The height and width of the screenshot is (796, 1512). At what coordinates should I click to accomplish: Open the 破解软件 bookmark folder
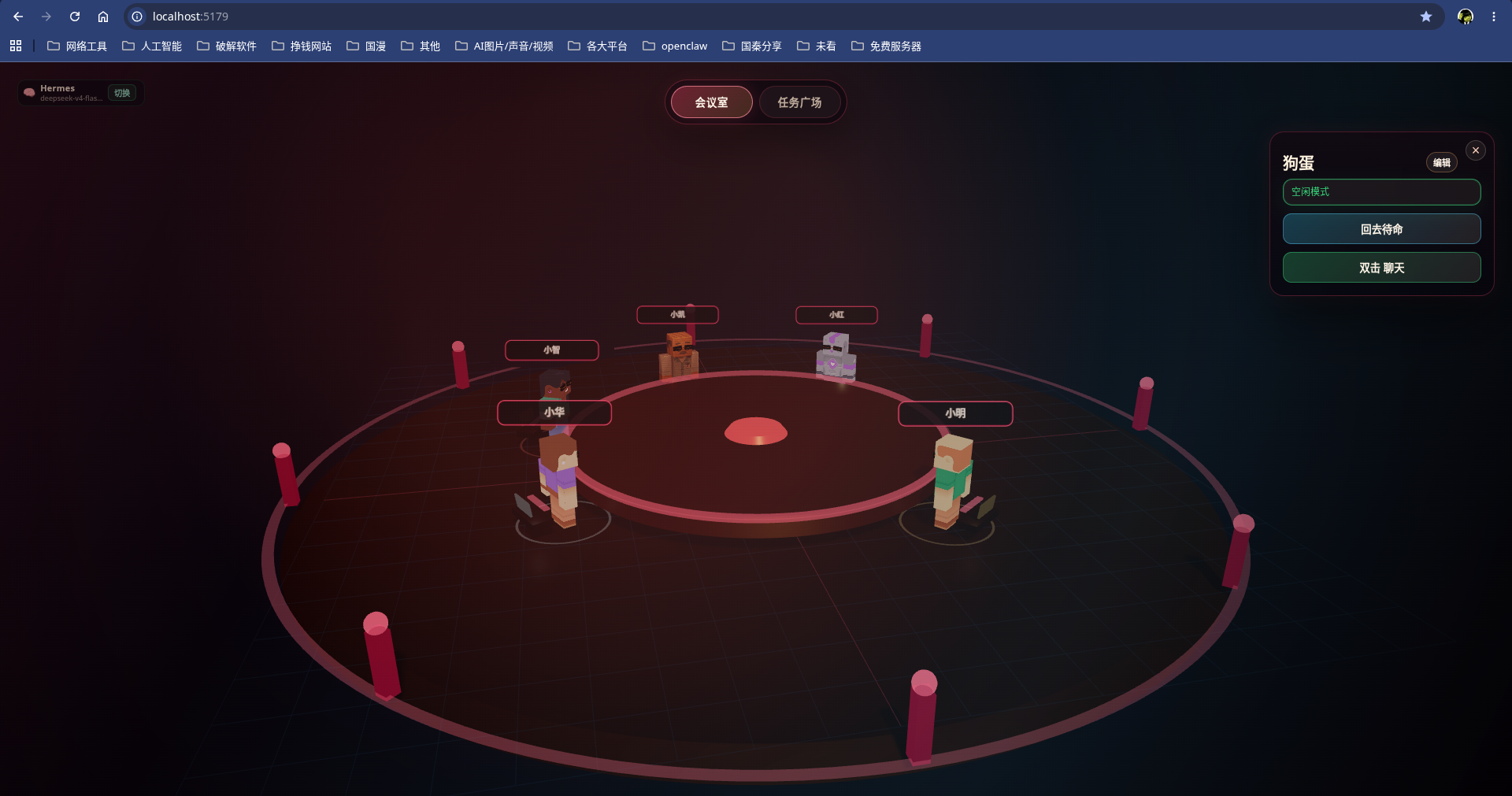pos(227,46)
